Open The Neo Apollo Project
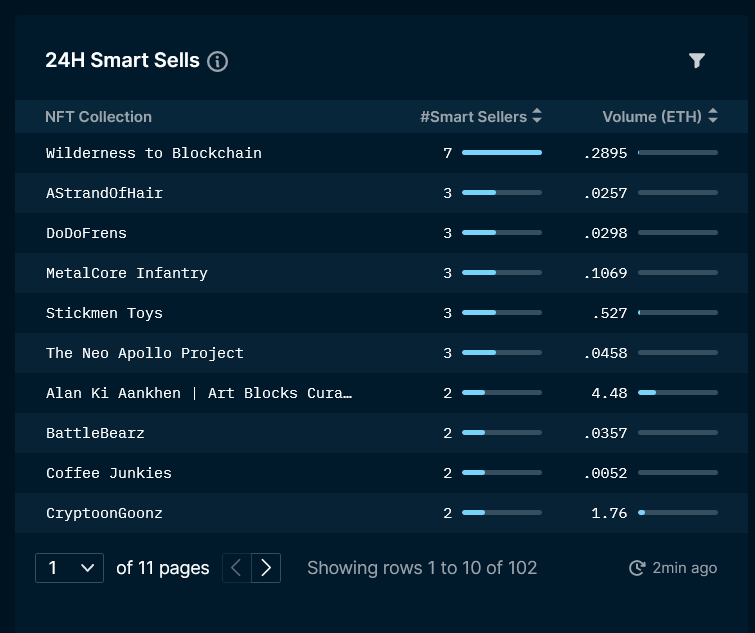Screen dimensions: 755x633 (x=144, y=353)
